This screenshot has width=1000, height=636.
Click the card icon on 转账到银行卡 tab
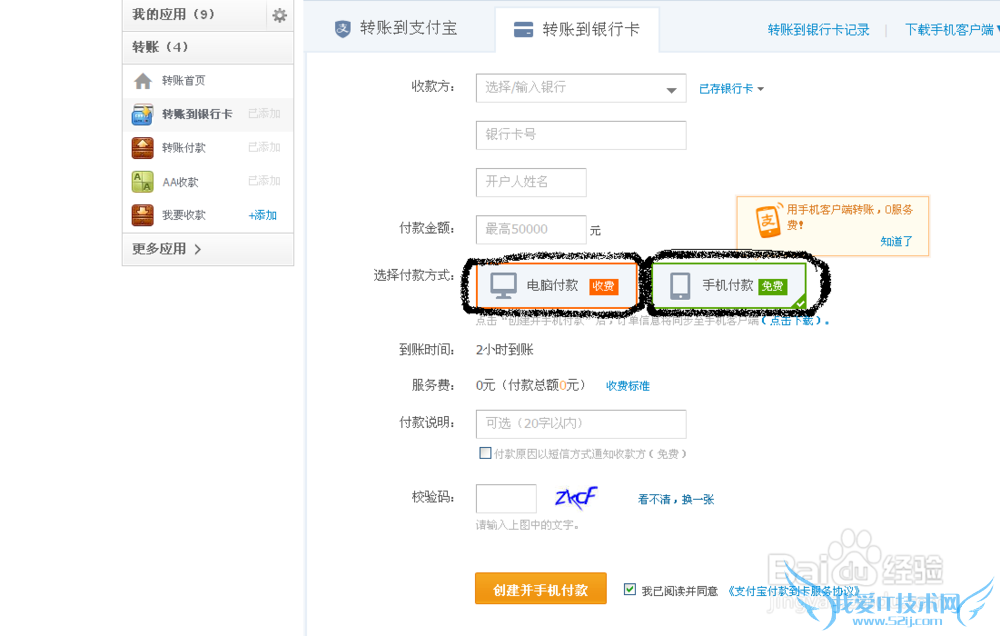[524, 29]
